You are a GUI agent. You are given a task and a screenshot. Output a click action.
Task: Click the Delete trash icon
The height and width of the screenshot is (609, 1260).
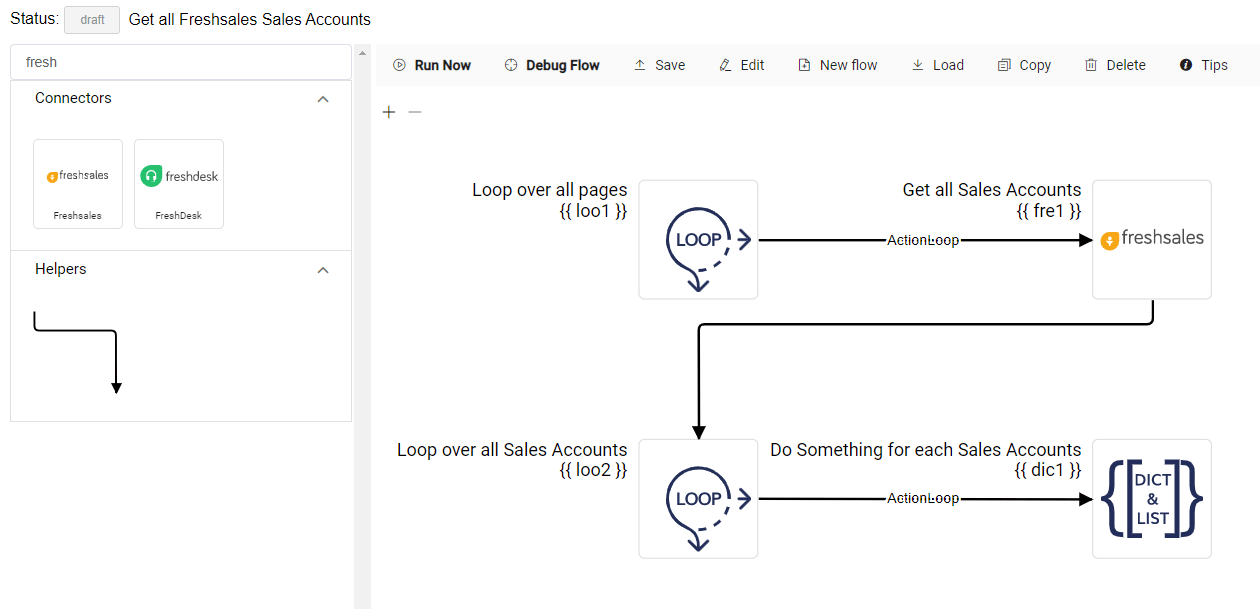click(x=1091, y=65)
